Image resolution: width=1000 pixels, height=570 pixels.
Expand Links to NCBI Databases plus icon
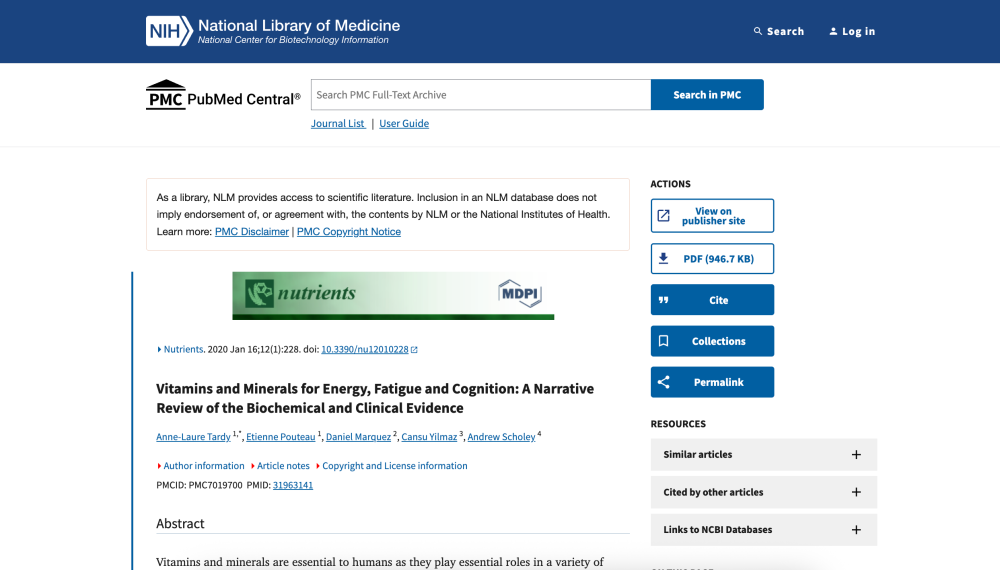[856, 530]
